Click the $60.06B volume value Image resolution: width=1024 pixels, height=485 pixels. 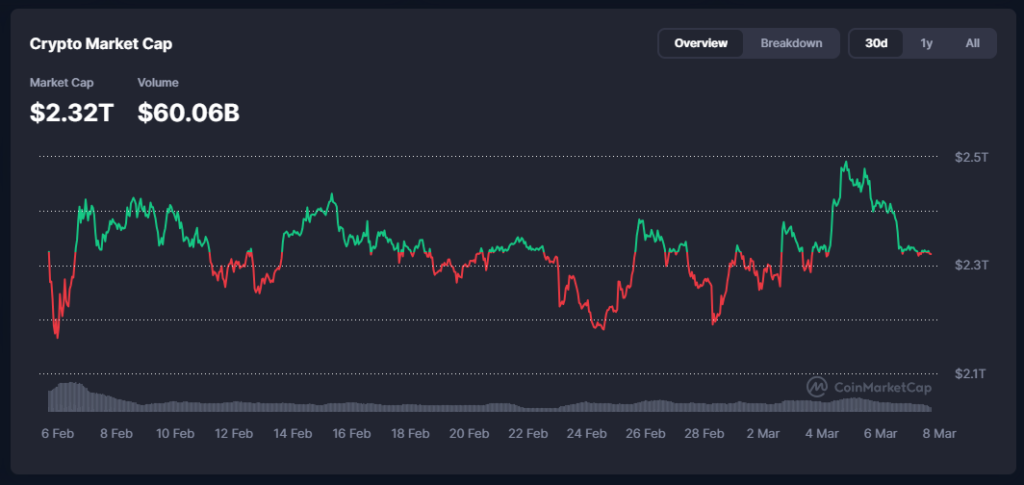coord(188,113)
